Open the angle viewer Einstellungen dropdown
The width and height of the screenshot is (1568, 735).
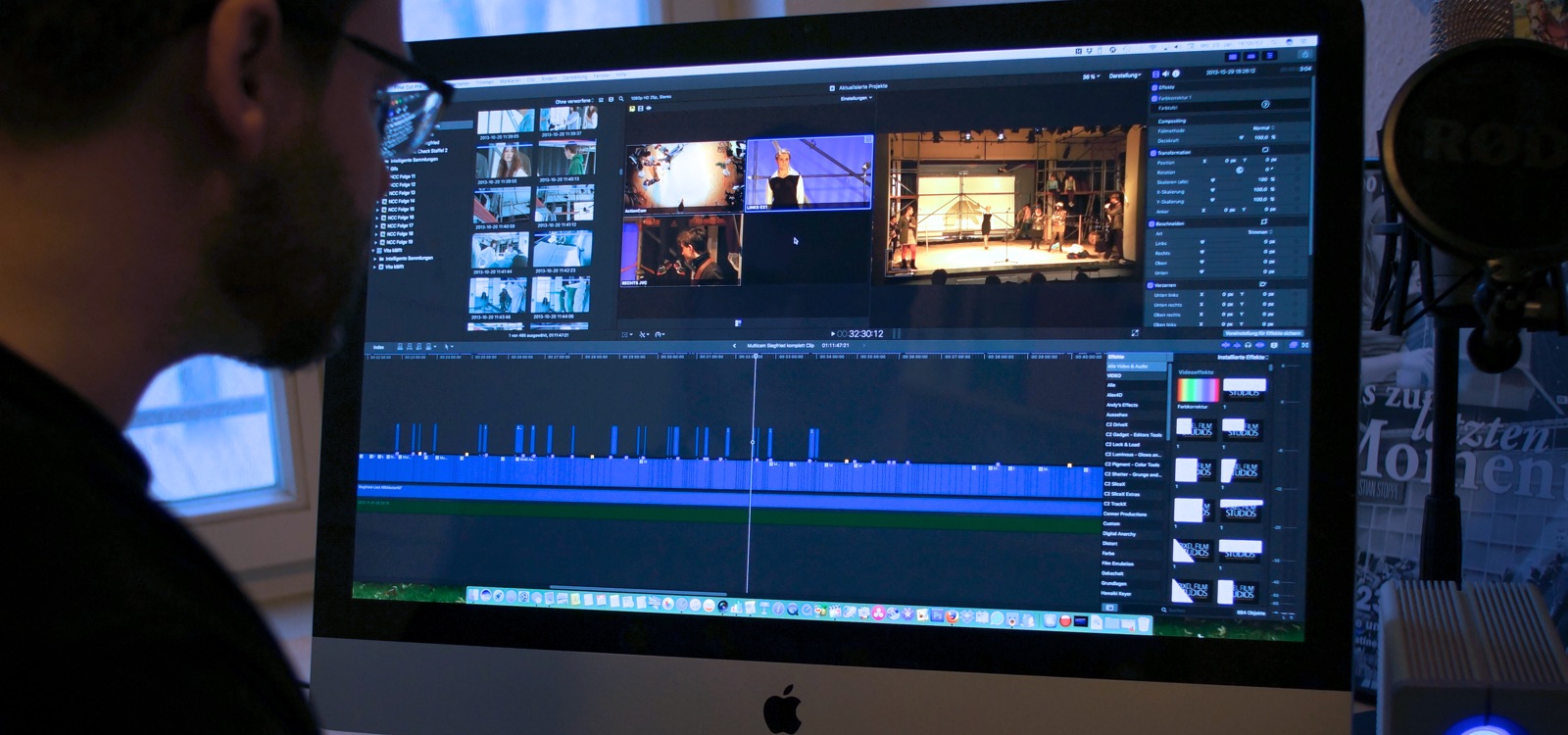(856, 98)
